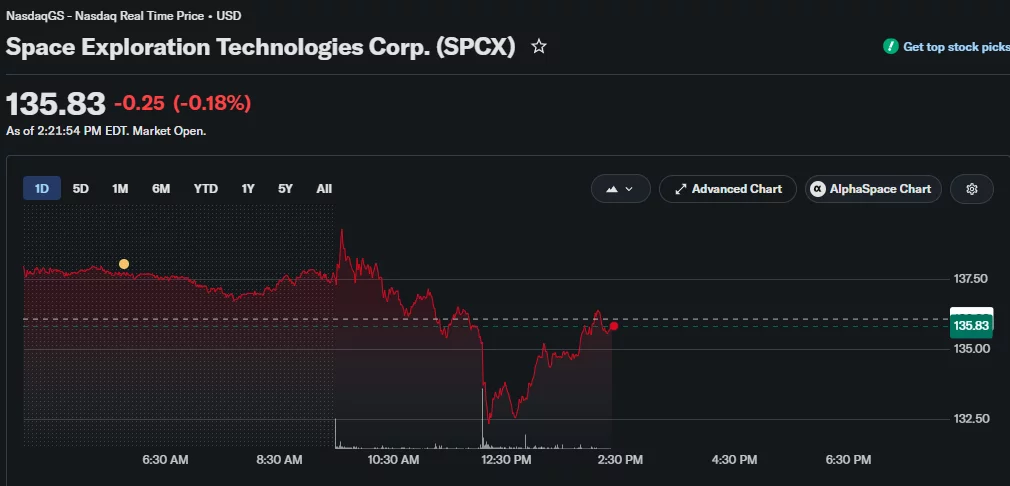This screenshot has width=1010, height=486.
Task: Click the Space Exploration Technologies Corp. title
Action: pos(260,47)
